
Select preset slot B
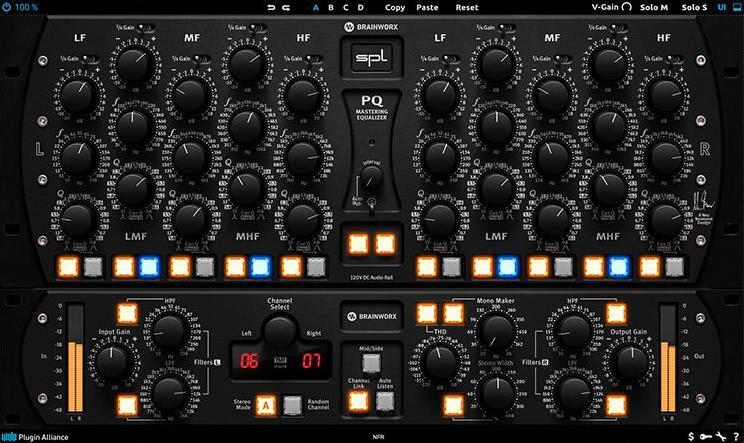[331, 8]
